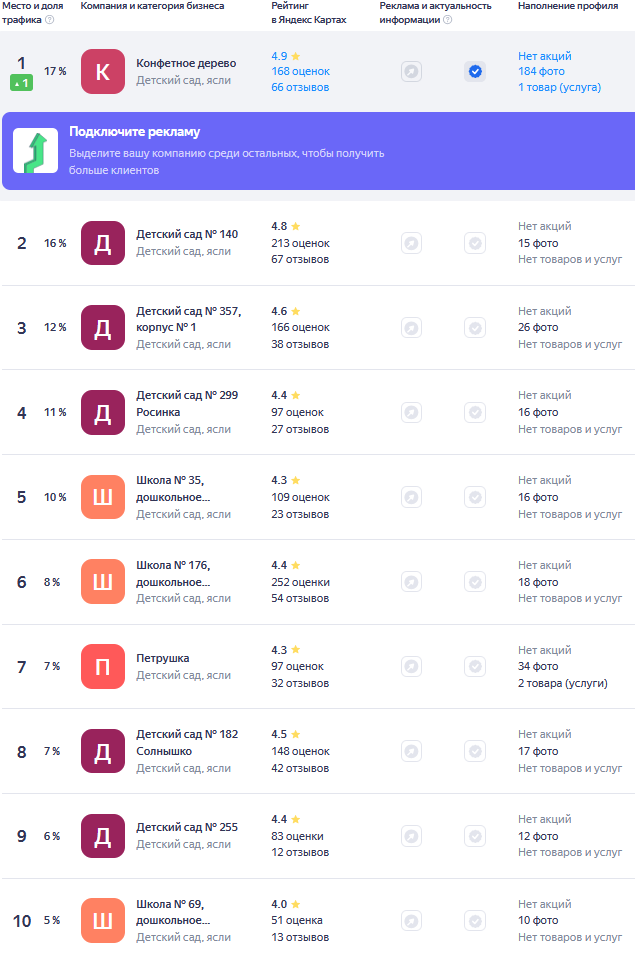The image size is (635, 960).
Task: Select the 'Детский сад № 299 Росинка' company name
Action: pyautogui.click(x=187, y=403)
